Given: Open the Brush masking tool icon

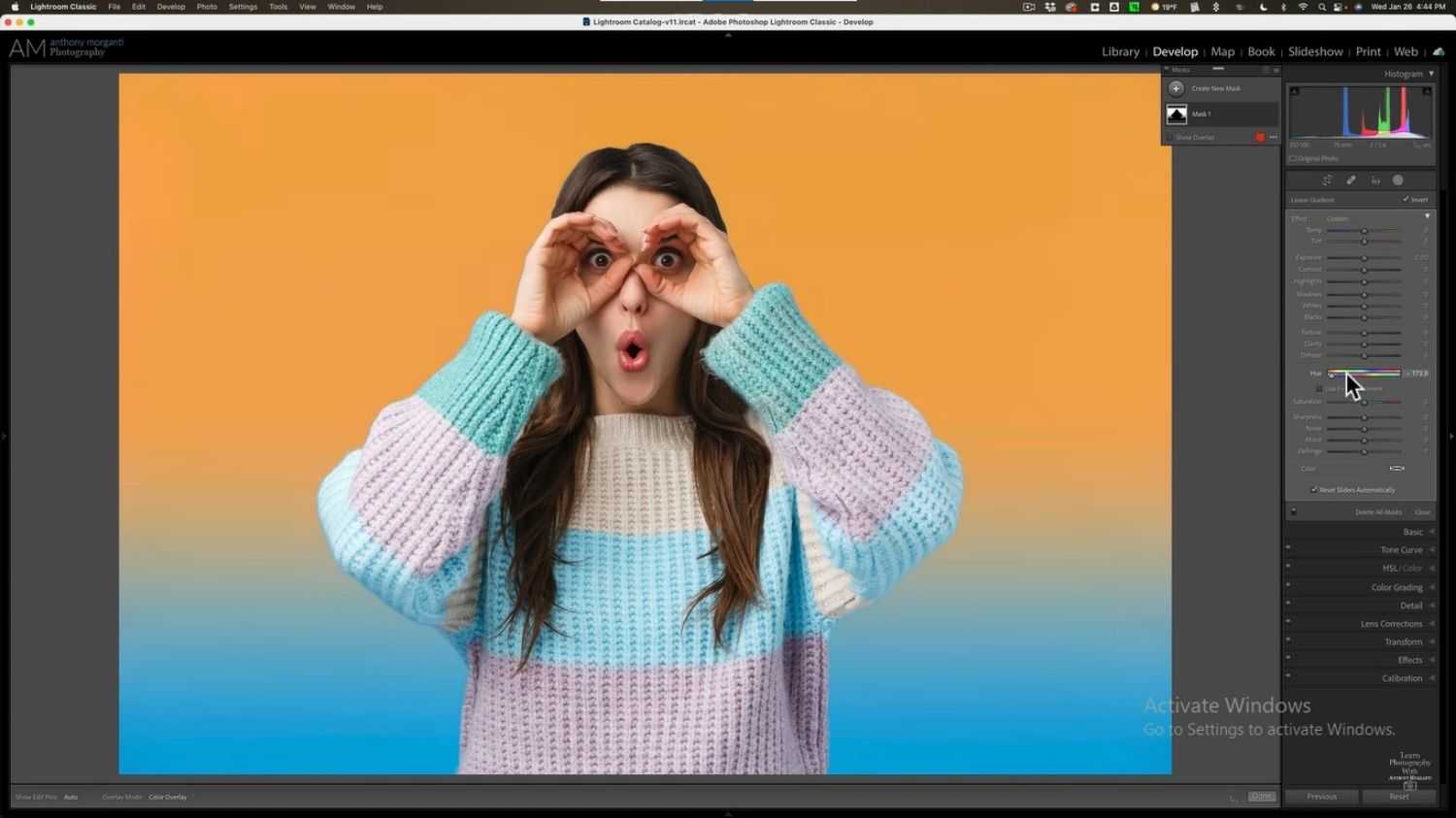Looking at the screenshot, I should point(1350,180).
